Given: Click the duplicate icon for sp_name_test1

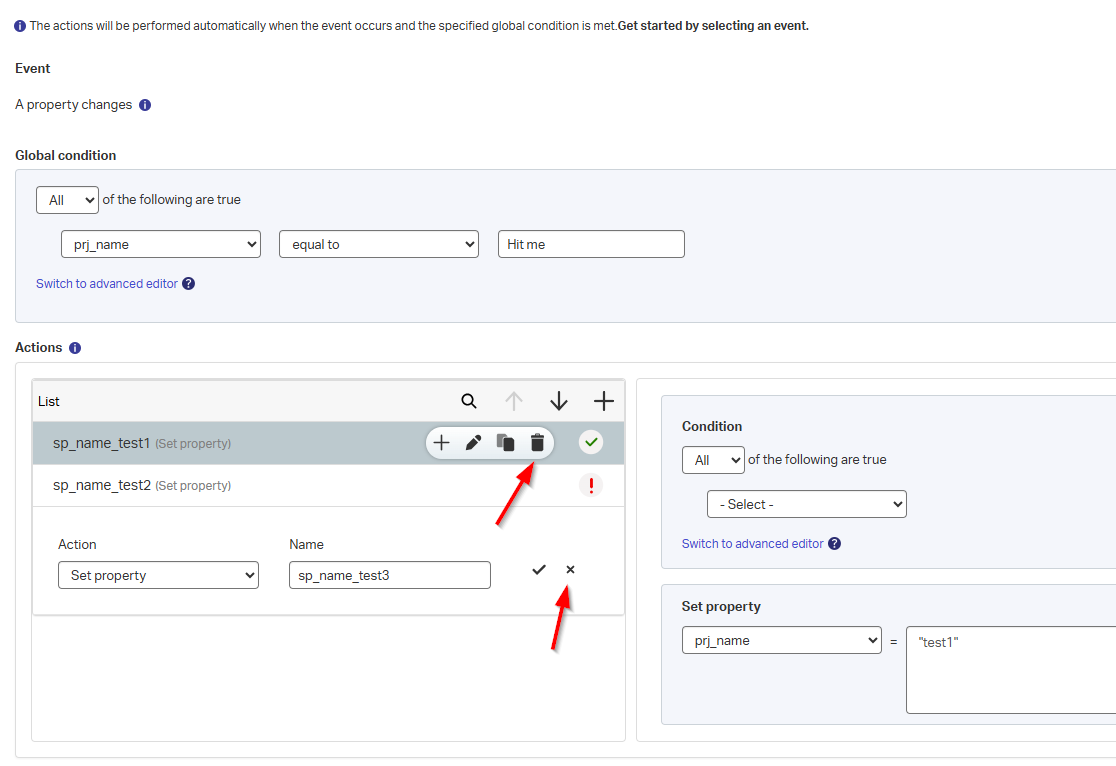Looking at the screenshot, I should [x=505, y=443].
